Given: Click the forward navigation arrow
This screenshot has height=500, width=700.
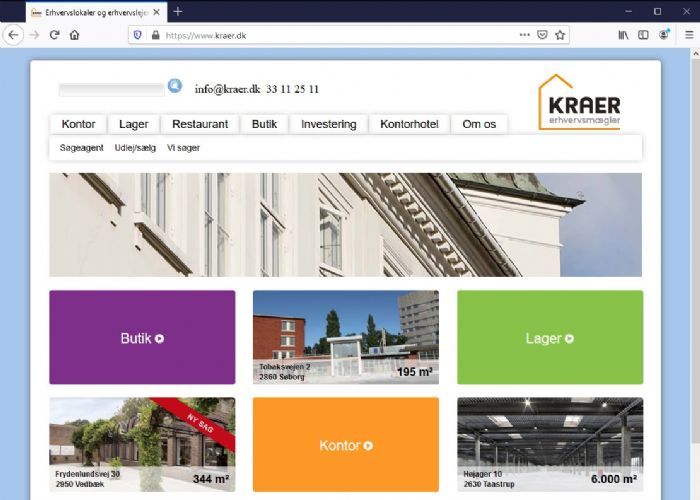Looking at the screenshot, I should point(34,35).
